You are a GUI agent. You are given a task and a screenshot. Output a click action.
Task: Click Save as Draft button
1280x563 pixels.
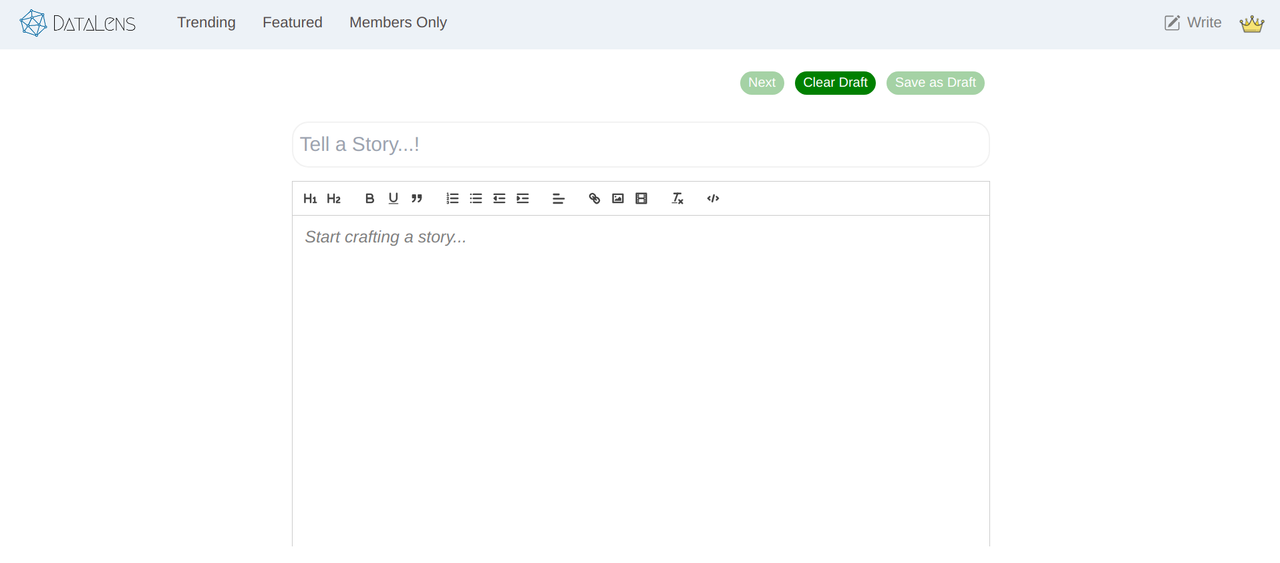tap(935, 83)
